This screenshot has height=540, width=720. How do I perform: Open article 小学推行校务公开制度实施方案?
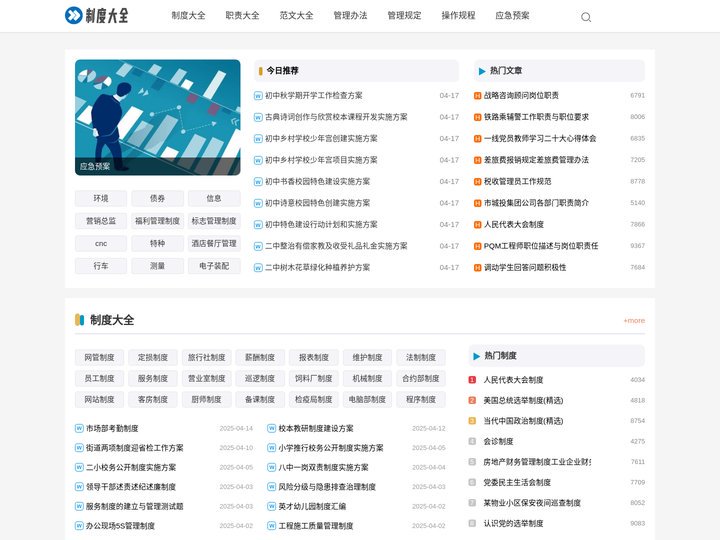(331, 448)
